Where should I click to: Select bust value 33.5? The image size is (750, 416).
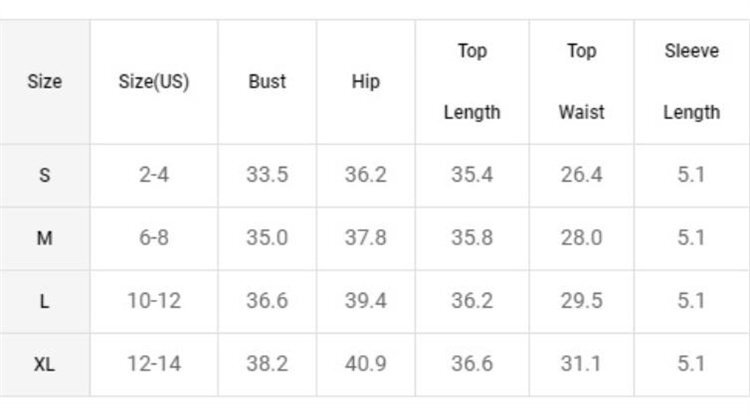(x=267, y=175)
